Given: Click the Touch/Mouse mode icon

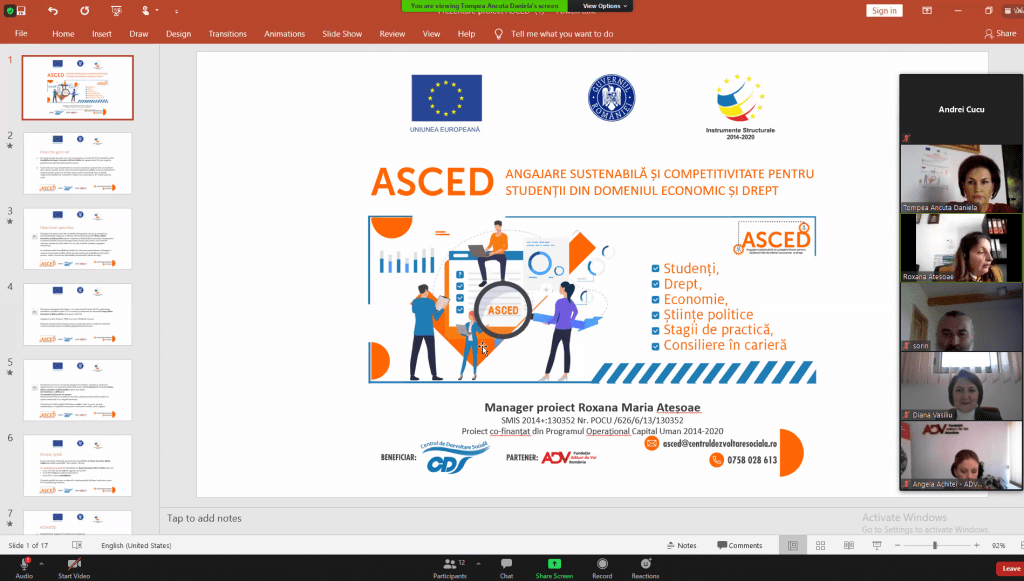Looking at the screenshot, I should 145,11.
